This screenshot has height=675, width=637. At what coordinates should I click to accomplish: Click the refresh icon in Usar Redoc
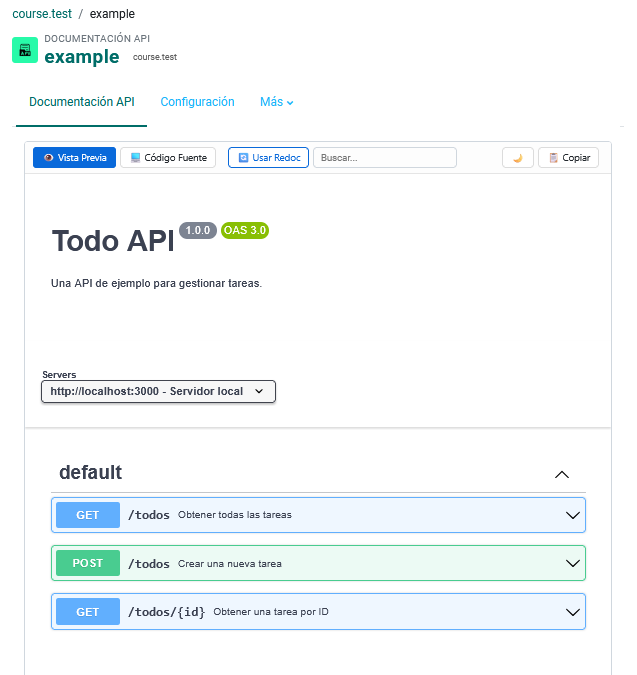click(244, 158)
